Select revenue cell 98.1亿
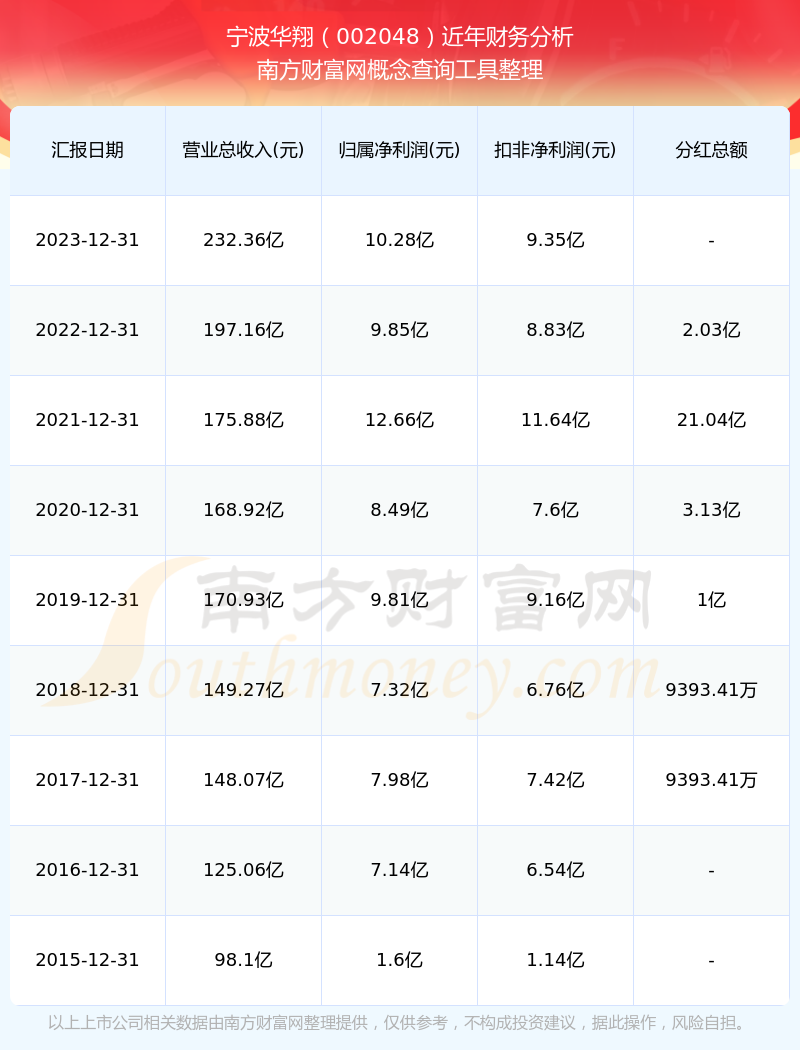The image size is (800, 1050). 244,960
